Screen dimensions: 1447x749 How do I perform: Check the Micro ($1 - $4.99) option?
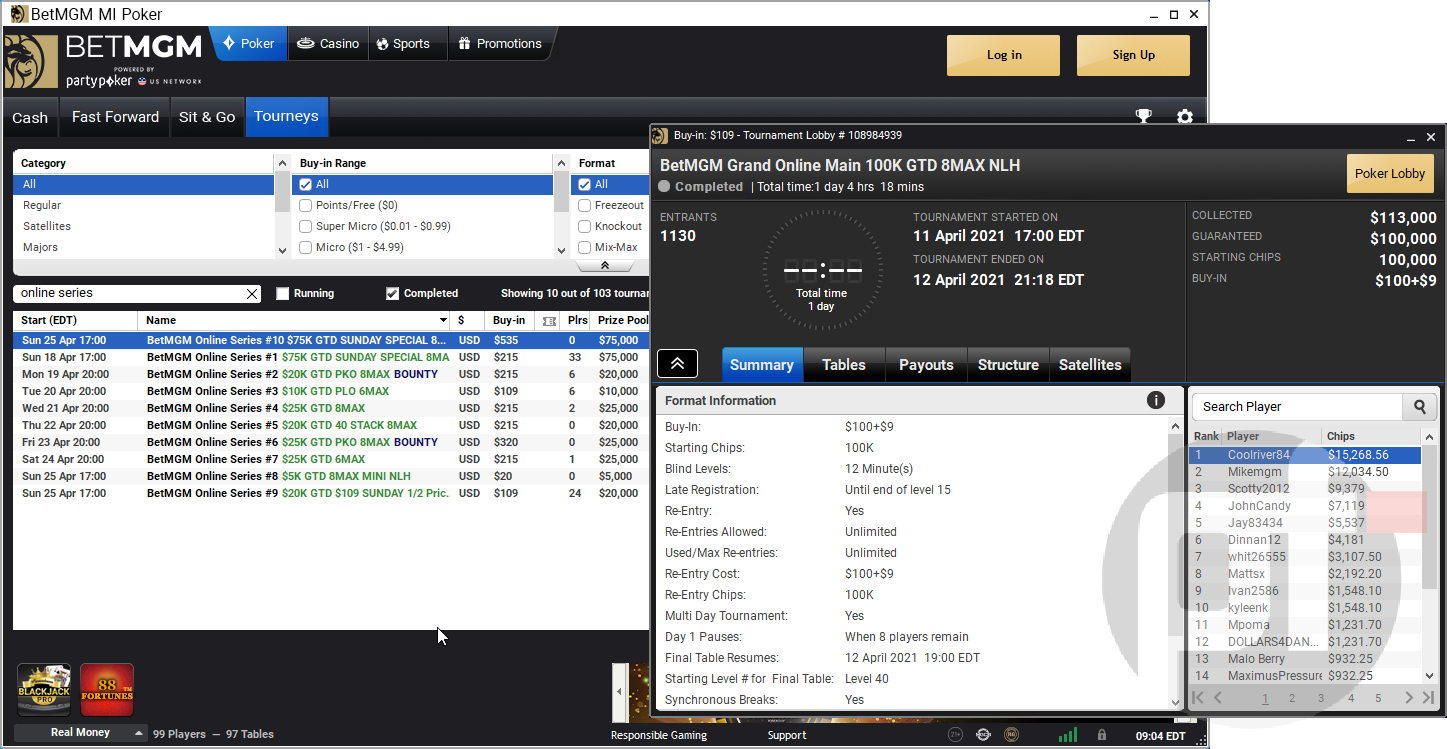coord(306,247)
